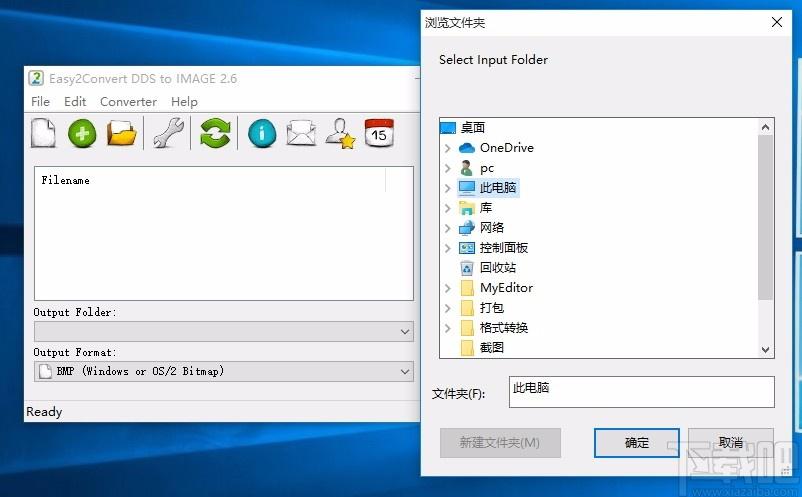Screen dimensions: 802x497
Task: Click the calendar 15 icon
Action: [x=379, y=133]
